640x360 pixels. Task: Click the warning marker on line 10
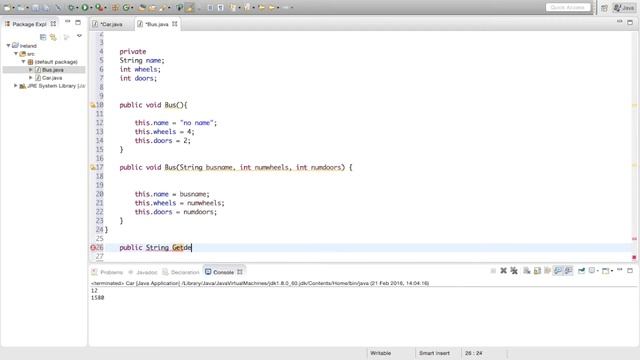[x=93, y=105]
